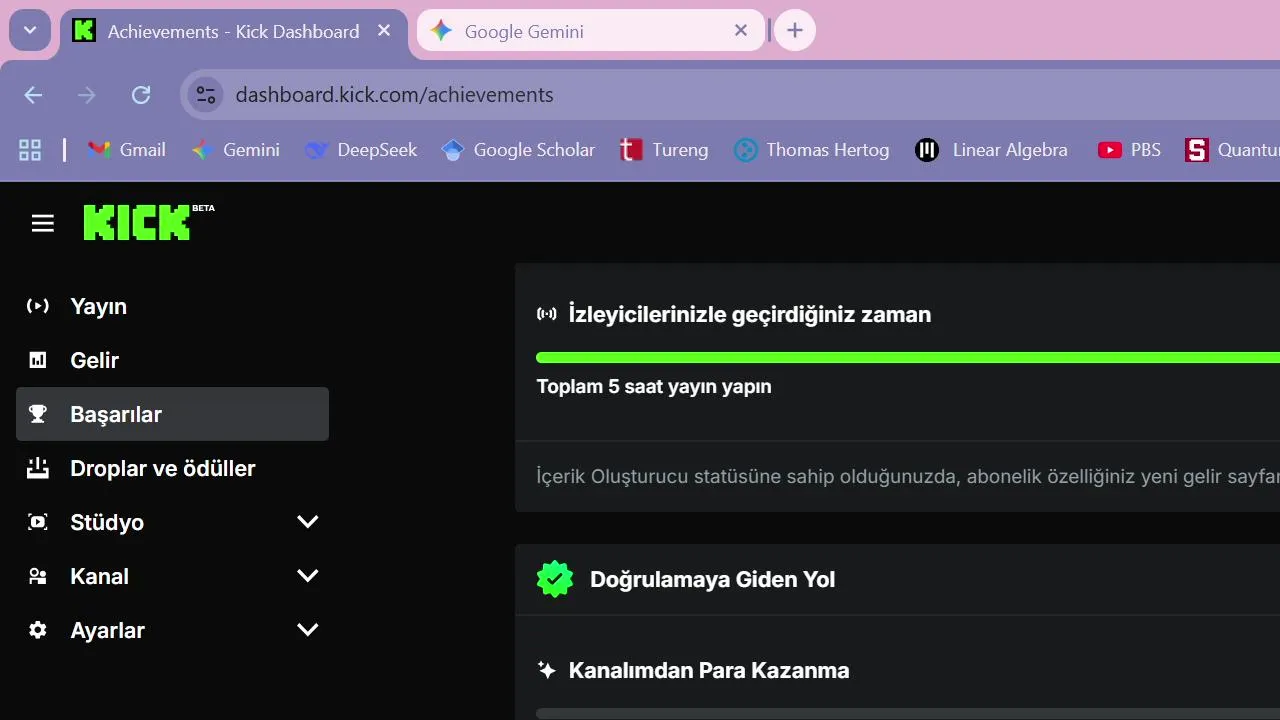The height and width of the screenshot is (720, 1280).
Task: Click the Doğrulamaya Giden Yol heading
Action: point(713,579)
